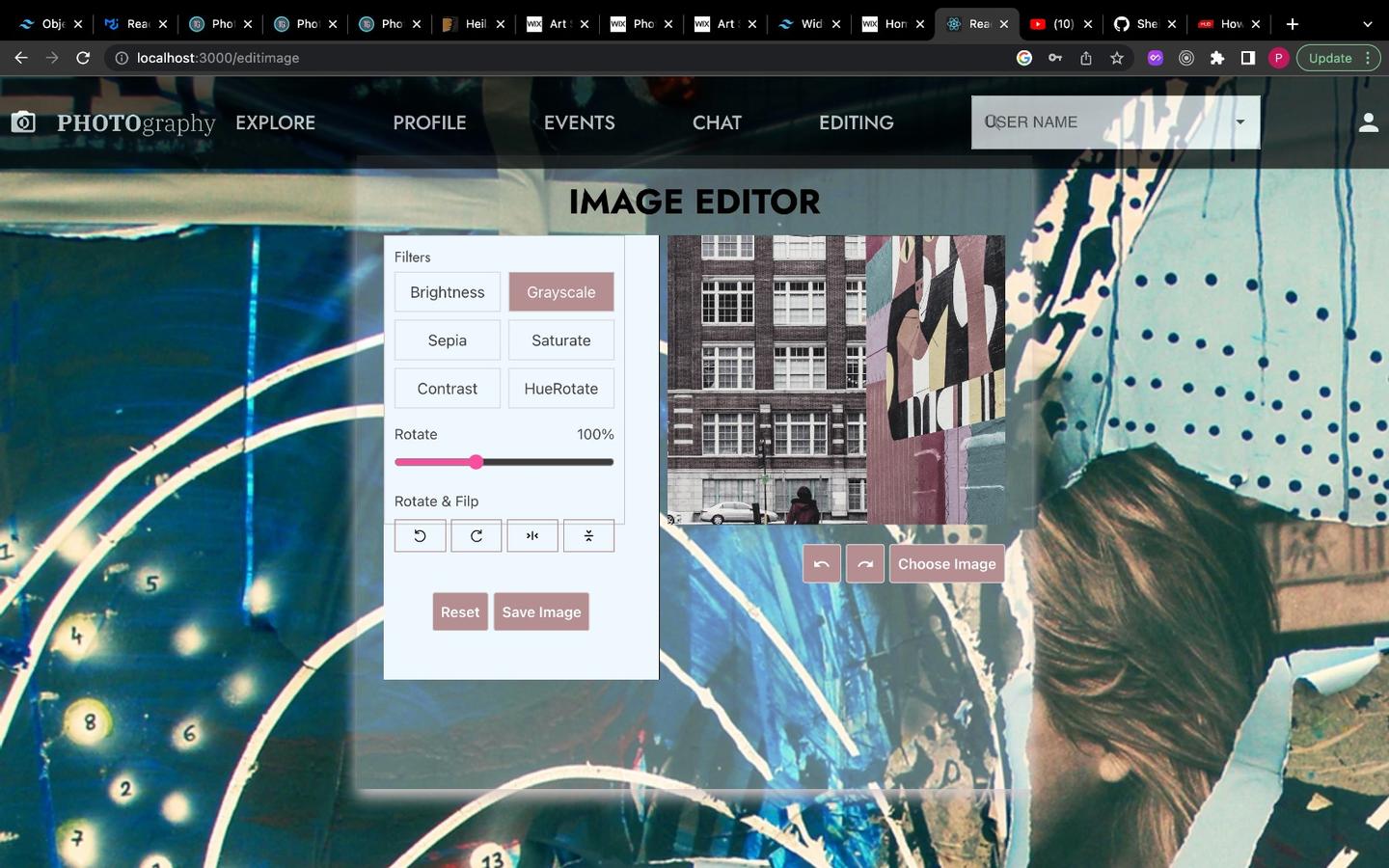
Task: Click the building preview image
Action: point(836,380)
